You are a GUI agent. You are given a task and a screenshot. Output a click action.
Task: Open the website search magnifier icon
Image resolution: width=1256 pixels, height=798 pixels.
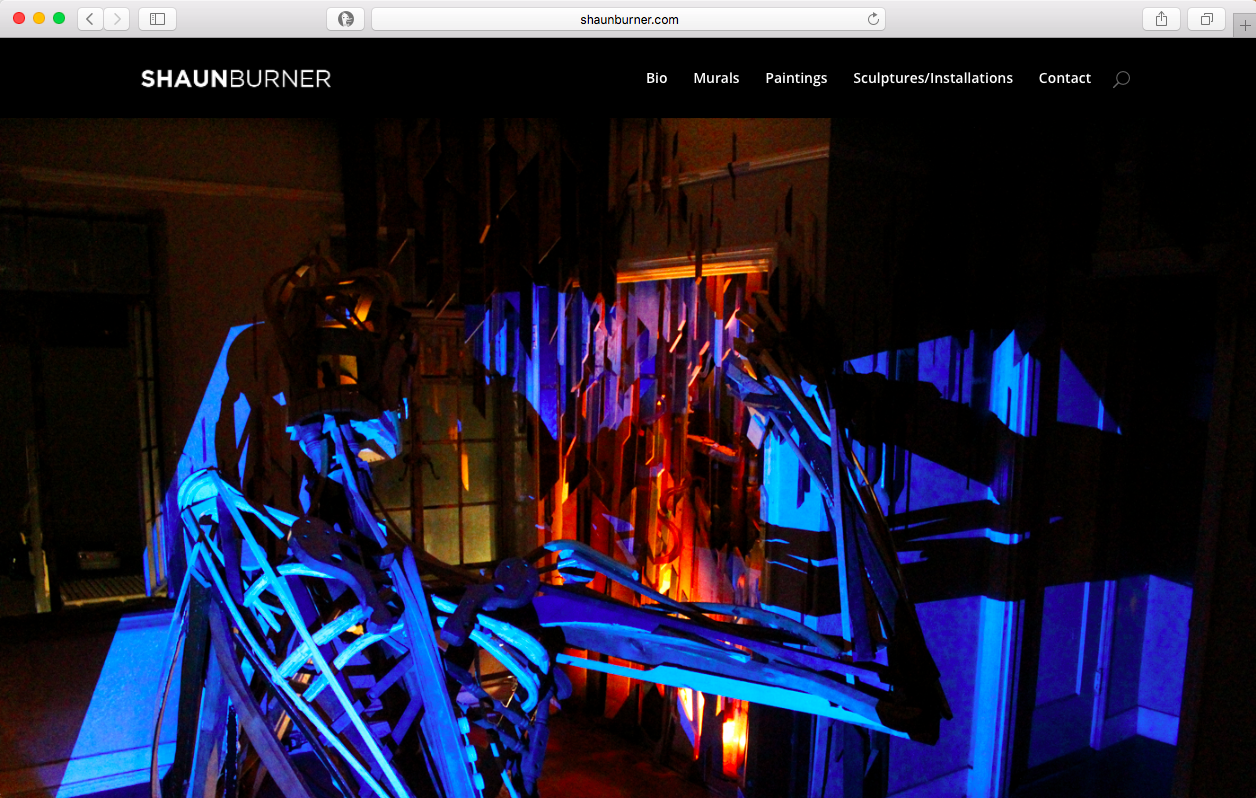1121,79
